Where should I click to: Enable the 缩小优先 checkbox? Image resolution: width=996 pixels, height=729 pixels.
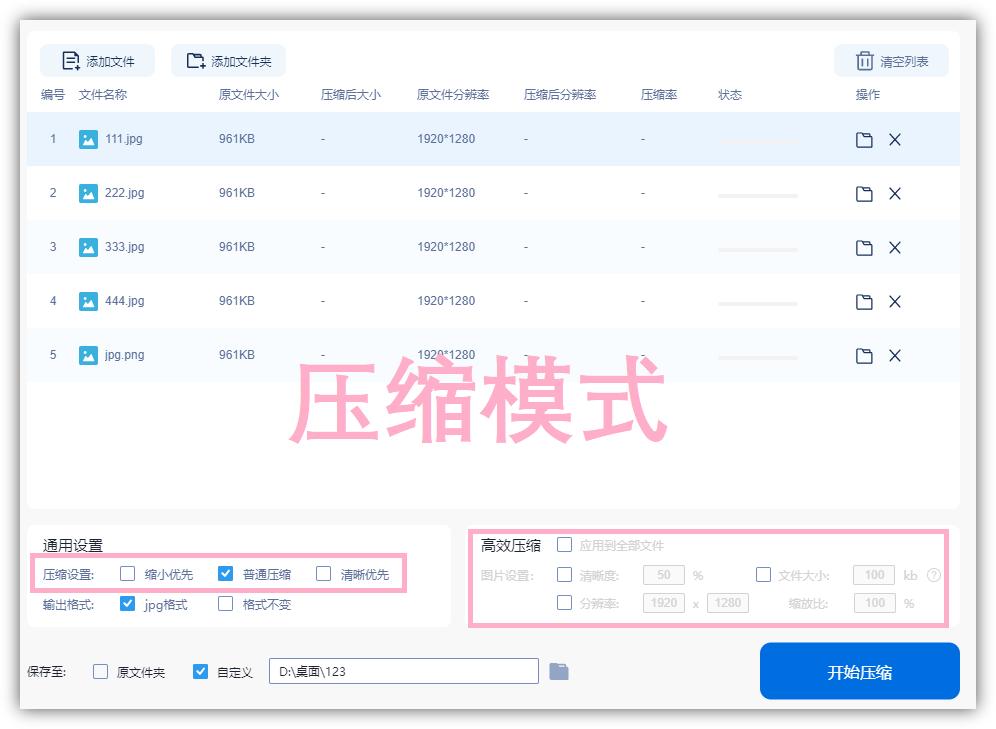pos(127,574)
